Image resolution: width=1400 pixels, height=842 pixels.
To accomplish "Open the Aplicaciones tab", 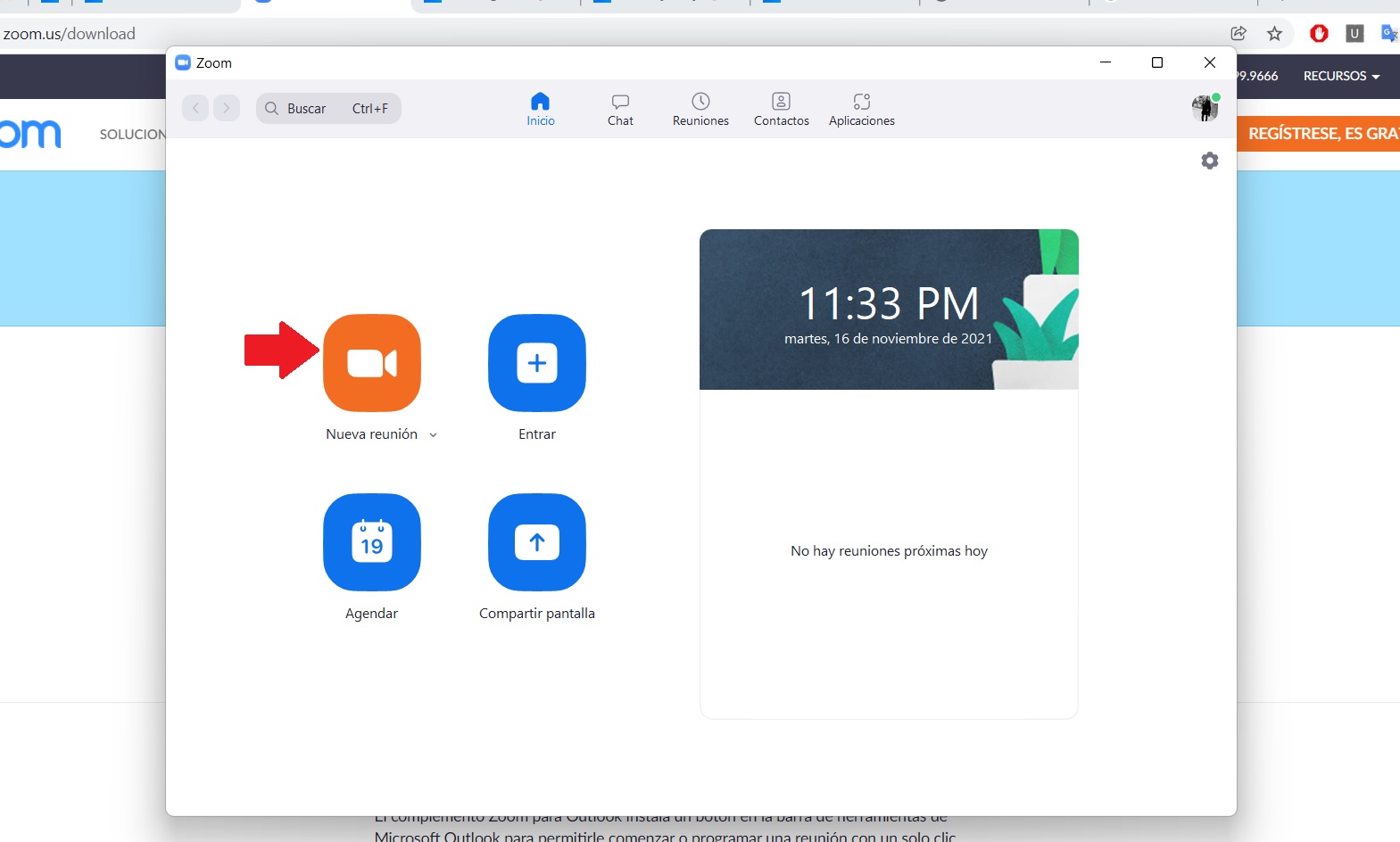I will (x=862, y=110).
